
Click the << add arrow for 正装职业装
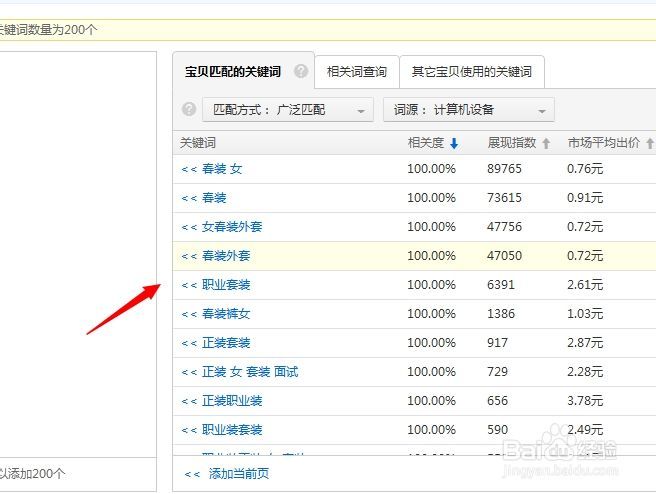click(x=189, y=401)
